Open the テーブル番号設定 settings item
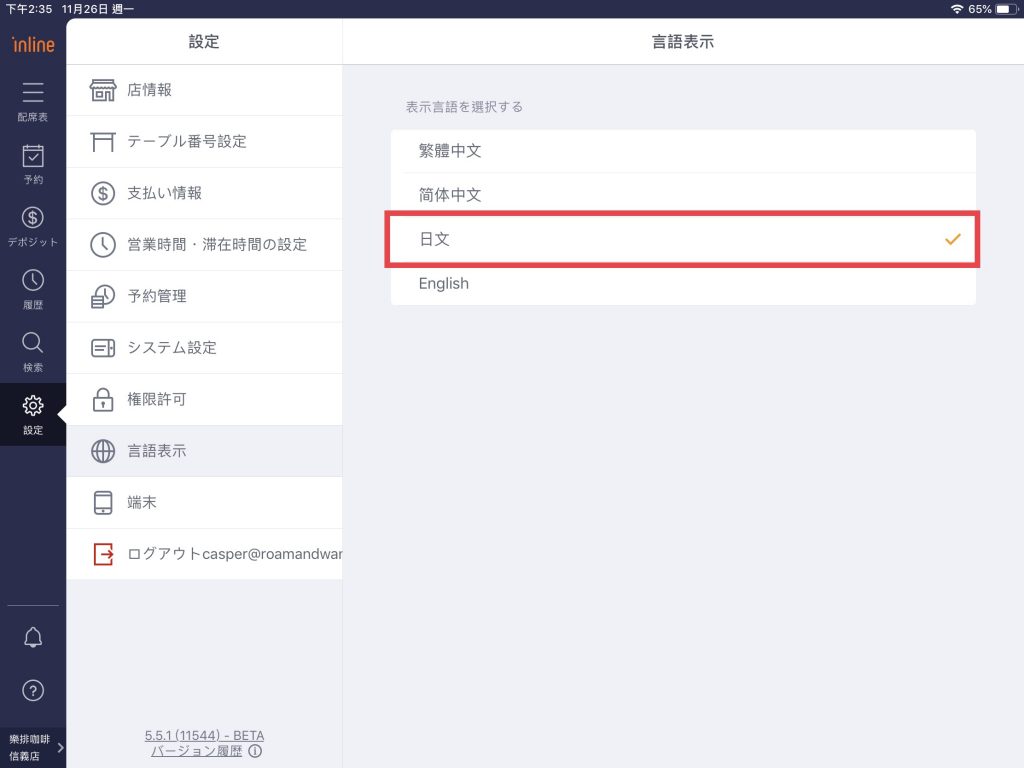1024x768 pixels. pyautogui.click(x=204, y=142)
